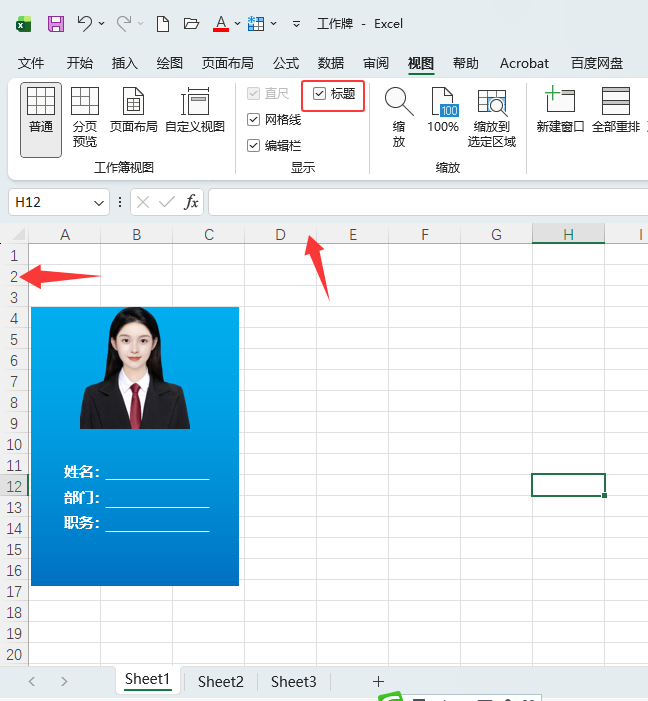Click the sheet scroll left arrow
Viewport: 648px width, 701px height.
31,681
